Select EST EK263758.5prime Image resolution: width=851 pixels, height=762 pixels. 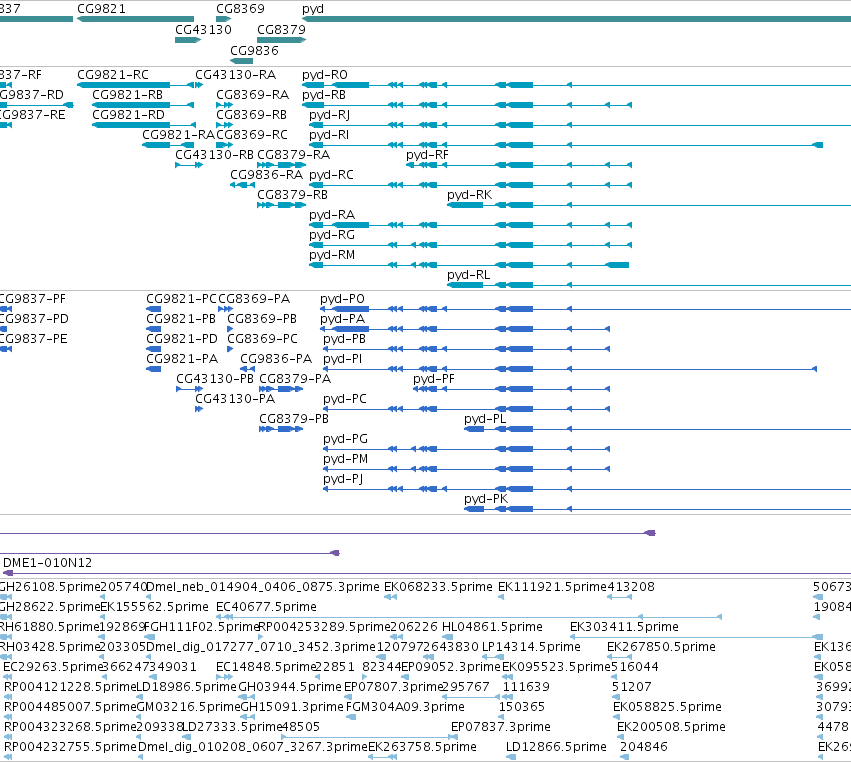click(422, 747)
